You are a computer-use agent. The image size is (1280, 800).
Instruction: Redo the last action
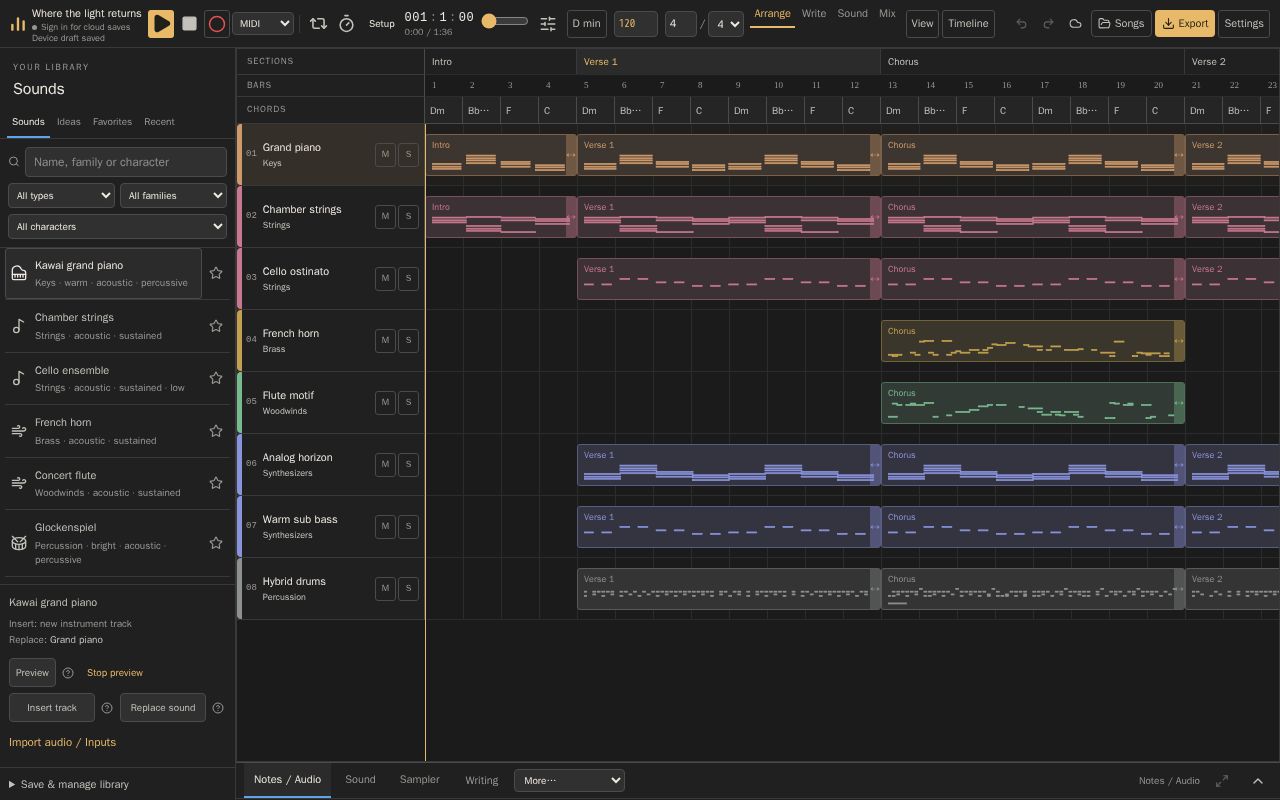point(1048,23)
